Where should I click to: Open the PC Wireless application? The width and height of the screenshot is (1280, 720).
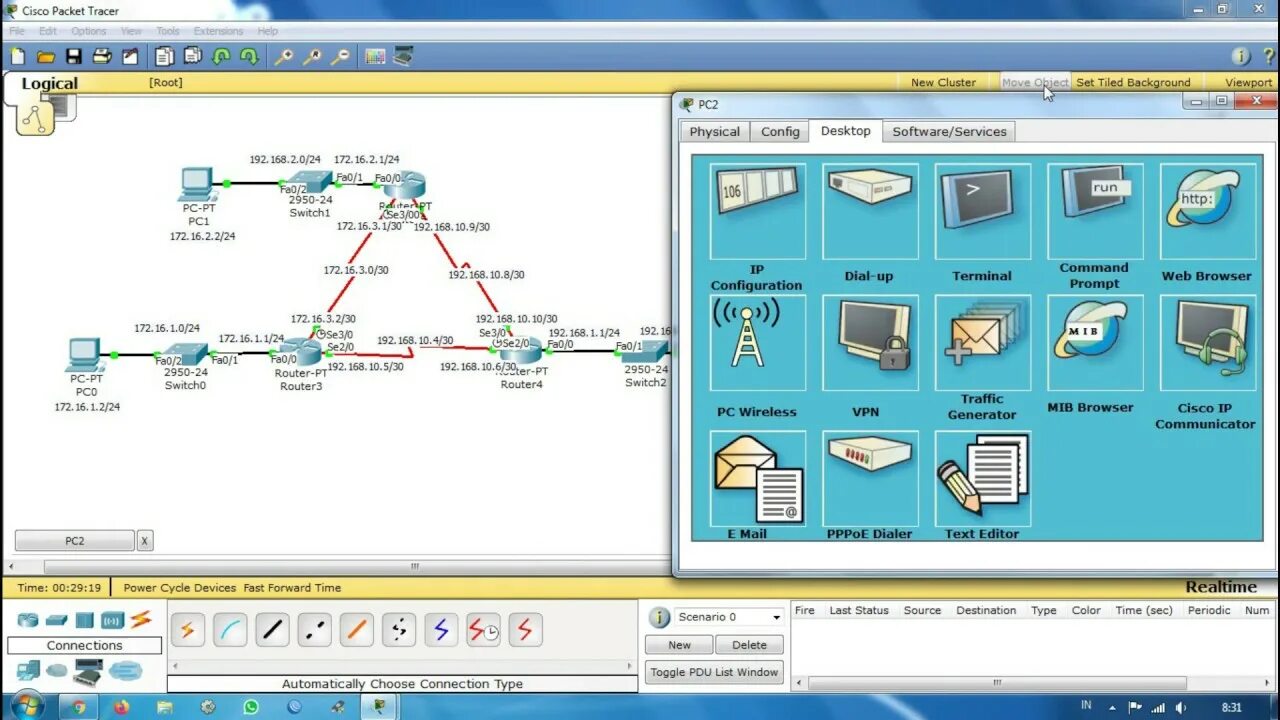pos(757,343)
